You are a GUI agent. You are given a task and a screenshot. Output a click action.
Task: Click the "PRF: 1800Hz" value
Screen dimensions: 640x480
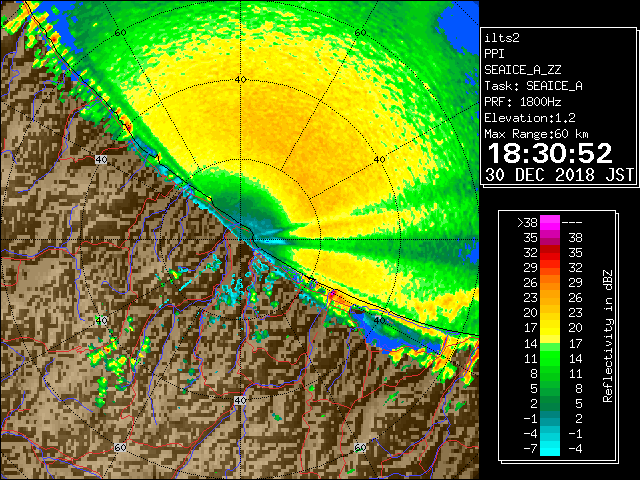(x=522, y=102)
